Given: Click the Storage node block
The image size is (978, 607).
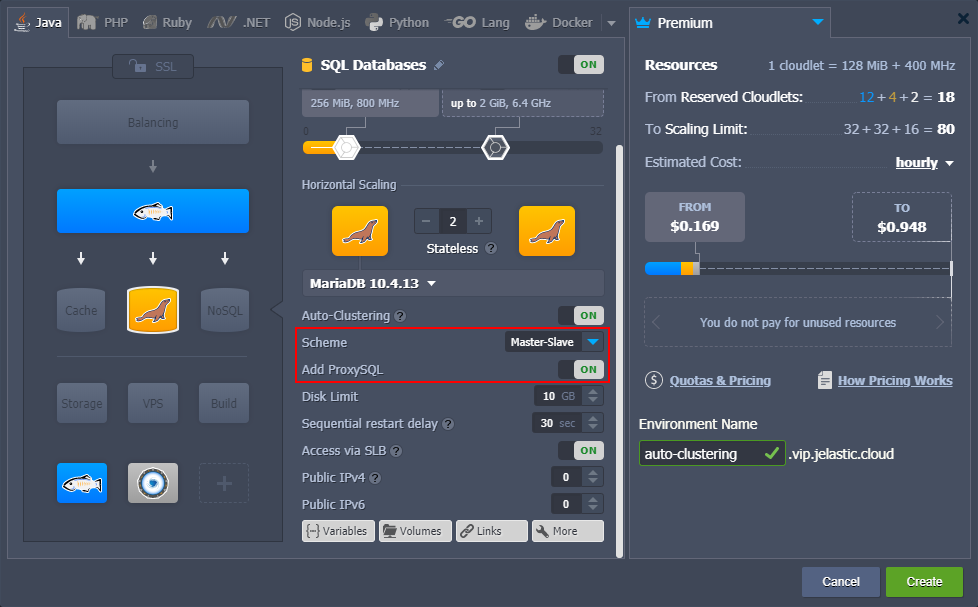Looking at the screenshot, I should pyautogui.click(x=82, y=403).
